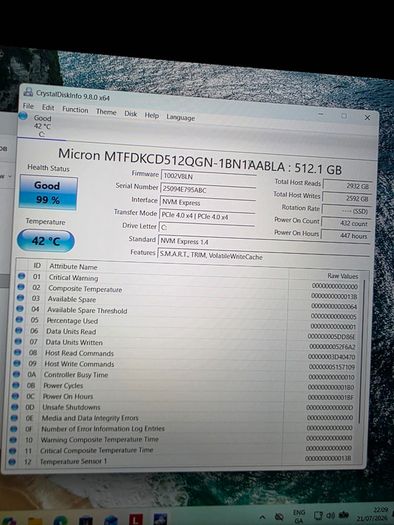Click the Unsafe Shutdowns status dot
The width and height of the screenshot is (394, 525).
click(15, 407)
